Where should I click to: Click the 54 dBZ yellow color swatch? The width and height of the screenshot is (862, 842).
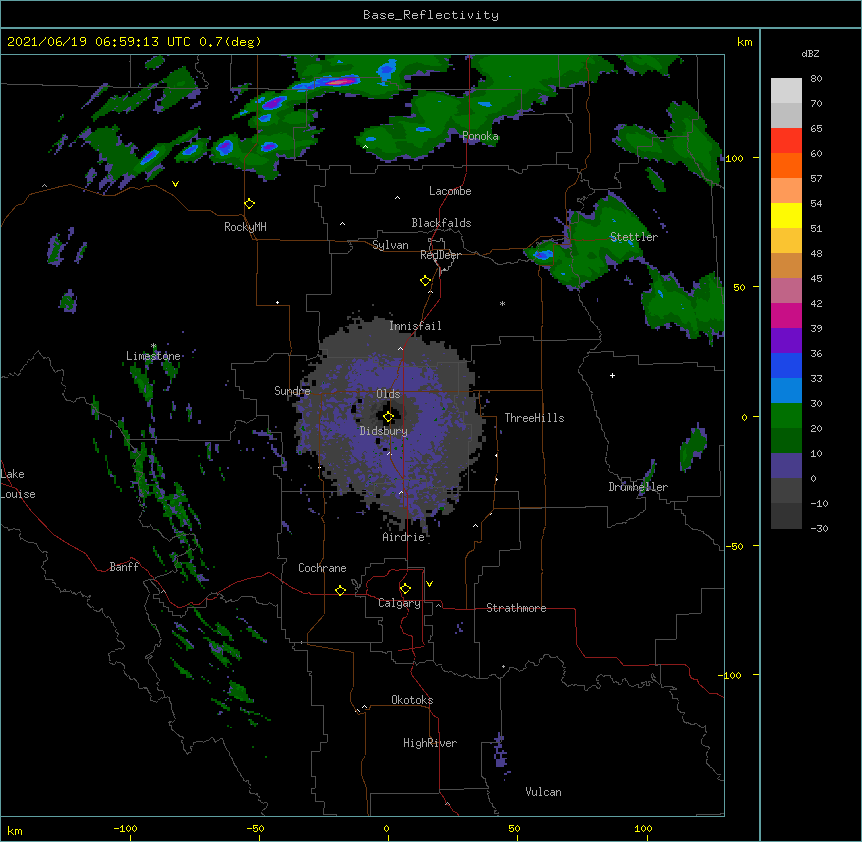(x=786, y=215)
